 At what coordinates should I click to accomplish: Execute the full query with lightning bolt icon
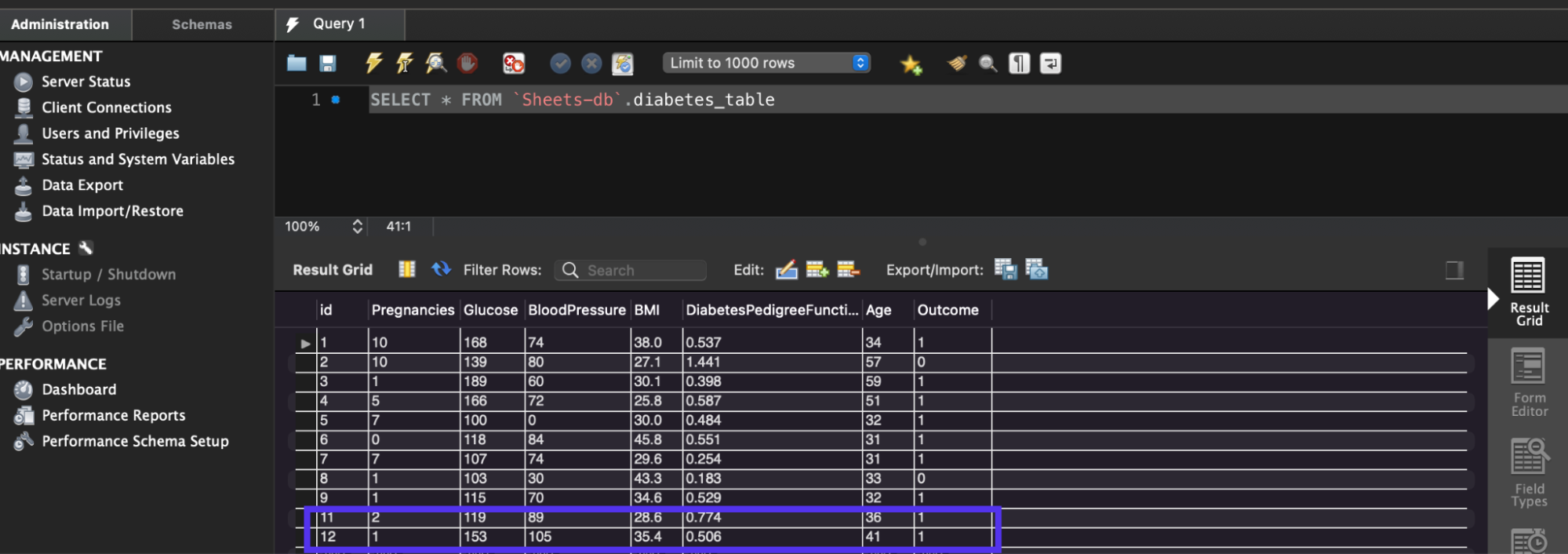(x=374, y=64)
